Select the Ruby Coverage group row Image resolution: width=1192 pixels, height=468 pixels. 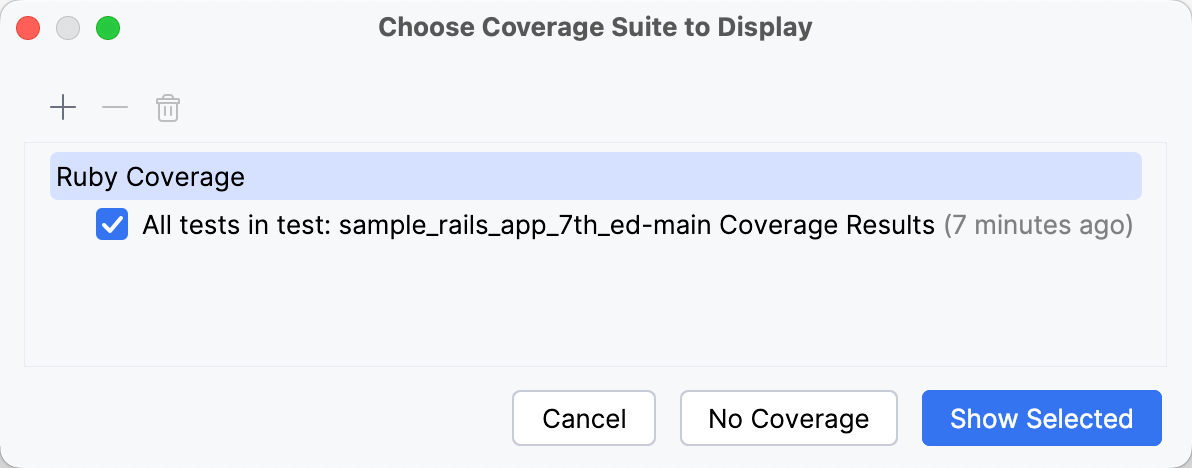(x=151, y=178)
